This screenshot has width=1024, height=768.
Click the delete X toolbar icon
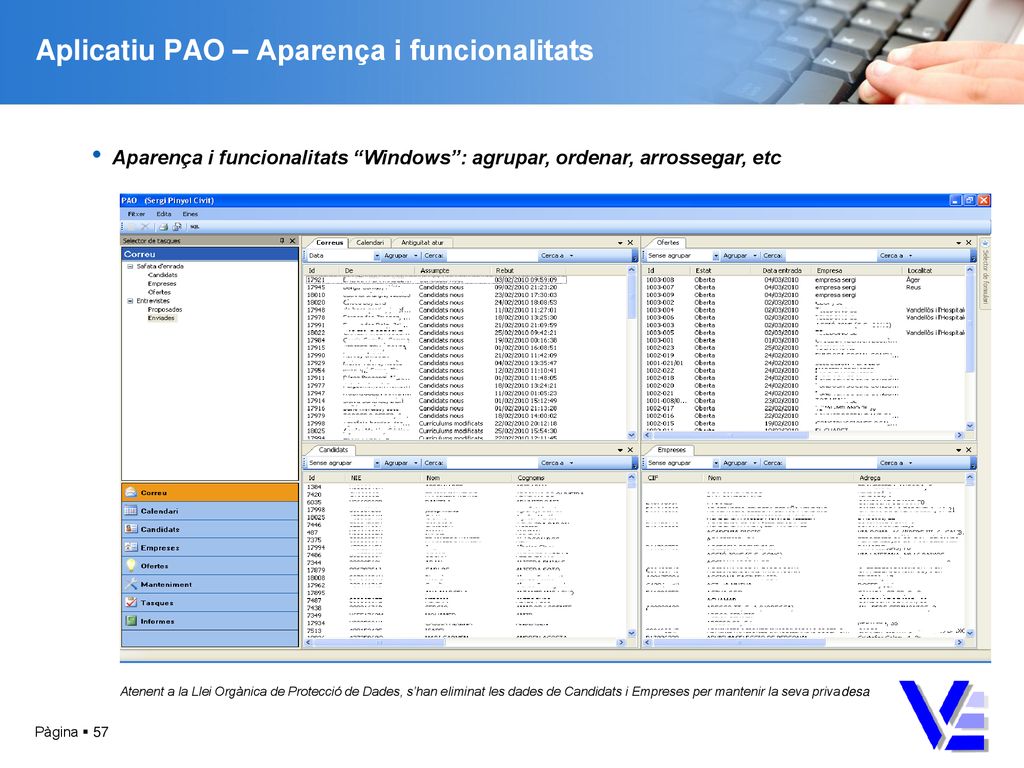click(x=145, y=227)
